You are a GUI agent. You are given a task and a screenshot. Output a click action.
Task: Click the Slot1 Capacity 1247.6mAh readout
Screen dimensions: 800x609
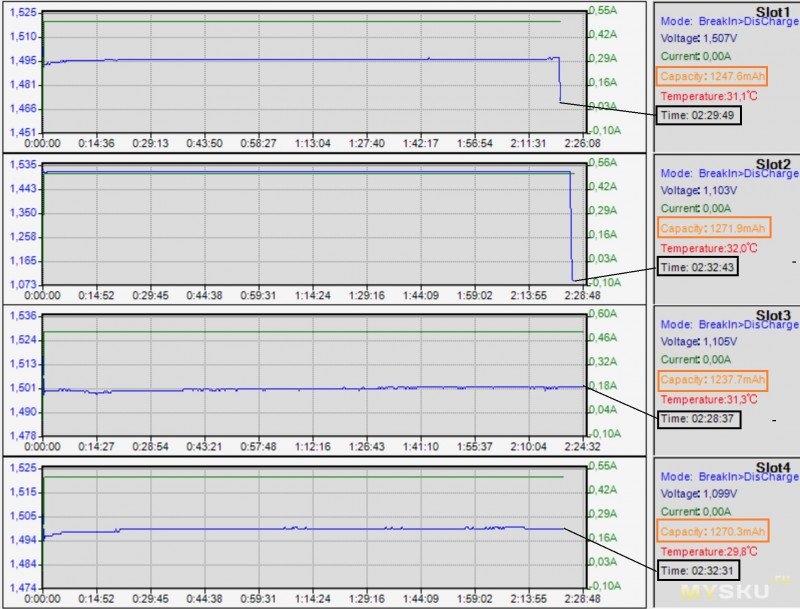[x=712, y=77]
